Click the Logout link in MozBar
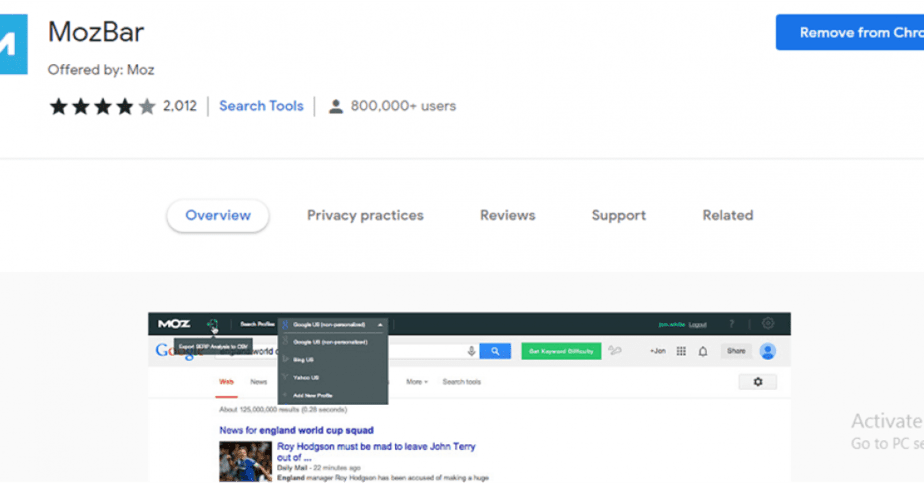924x484 pixels. [x=698, y=325]
